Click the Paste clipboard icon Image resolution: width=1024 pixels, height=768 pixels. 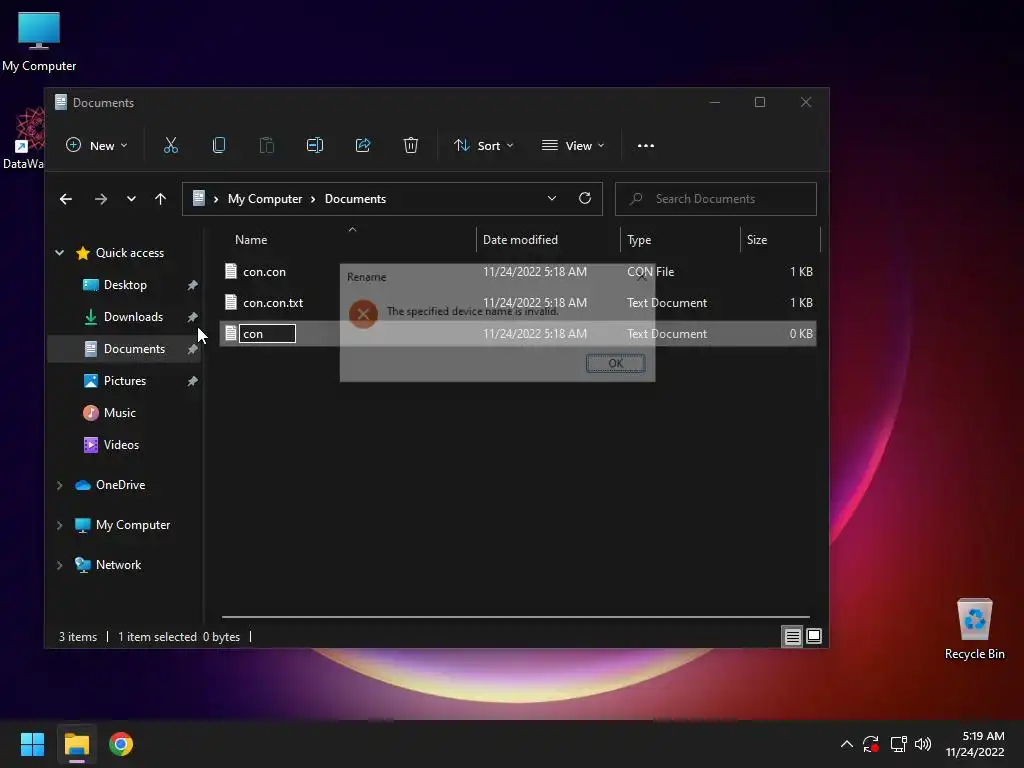266,145
